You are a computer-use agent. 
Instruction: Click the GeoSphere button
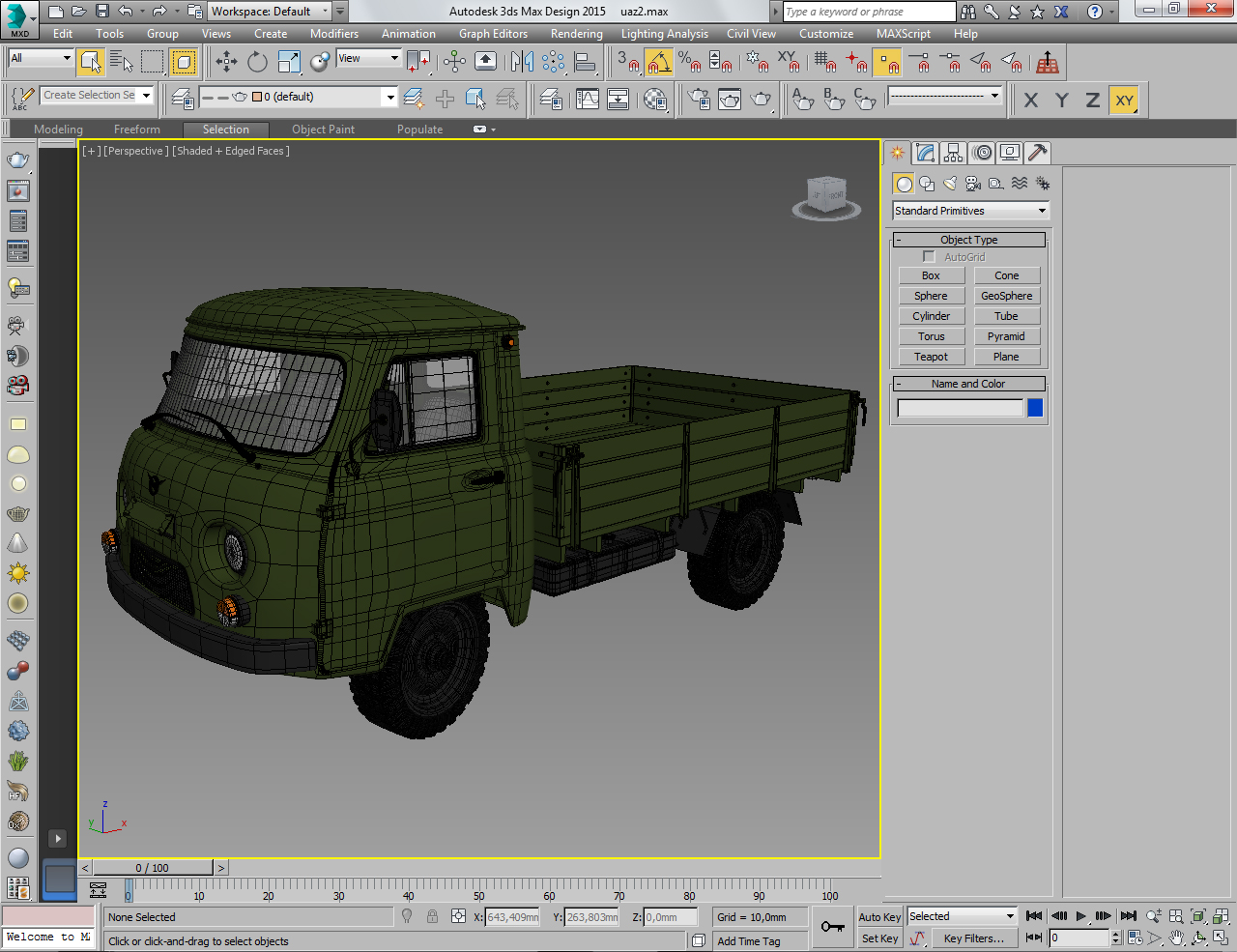(1006, 296)
